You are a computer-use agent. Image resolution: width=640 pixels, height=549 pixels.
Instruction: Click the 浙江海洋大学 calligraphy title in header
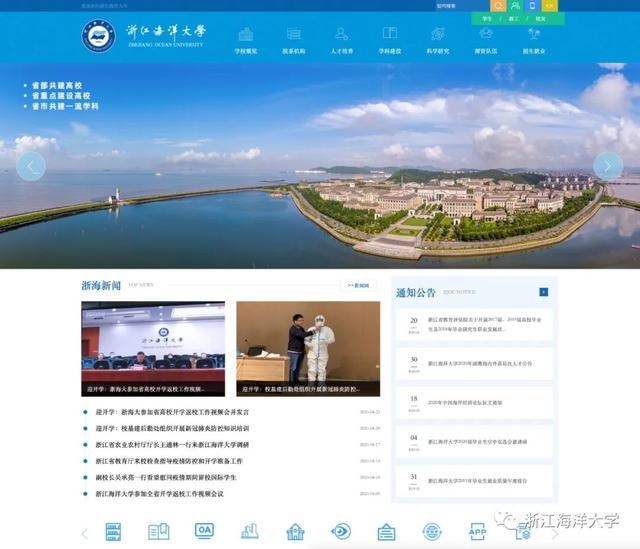166,31
